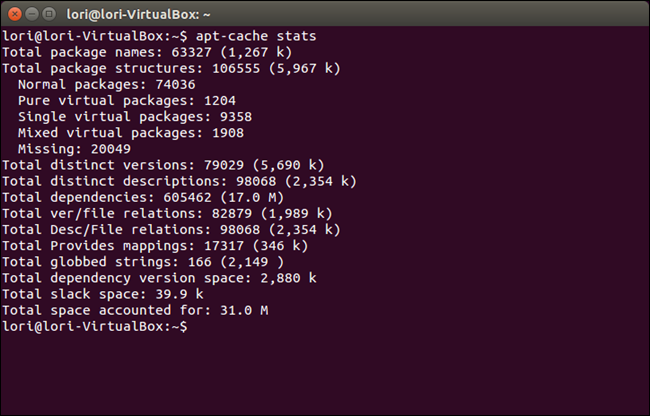The height and width of the screenshot is (416, 650).
Task: Click 'Total dependency version space: 2,880 k' line
Action: pyautogui.click(x=159, y=278)
